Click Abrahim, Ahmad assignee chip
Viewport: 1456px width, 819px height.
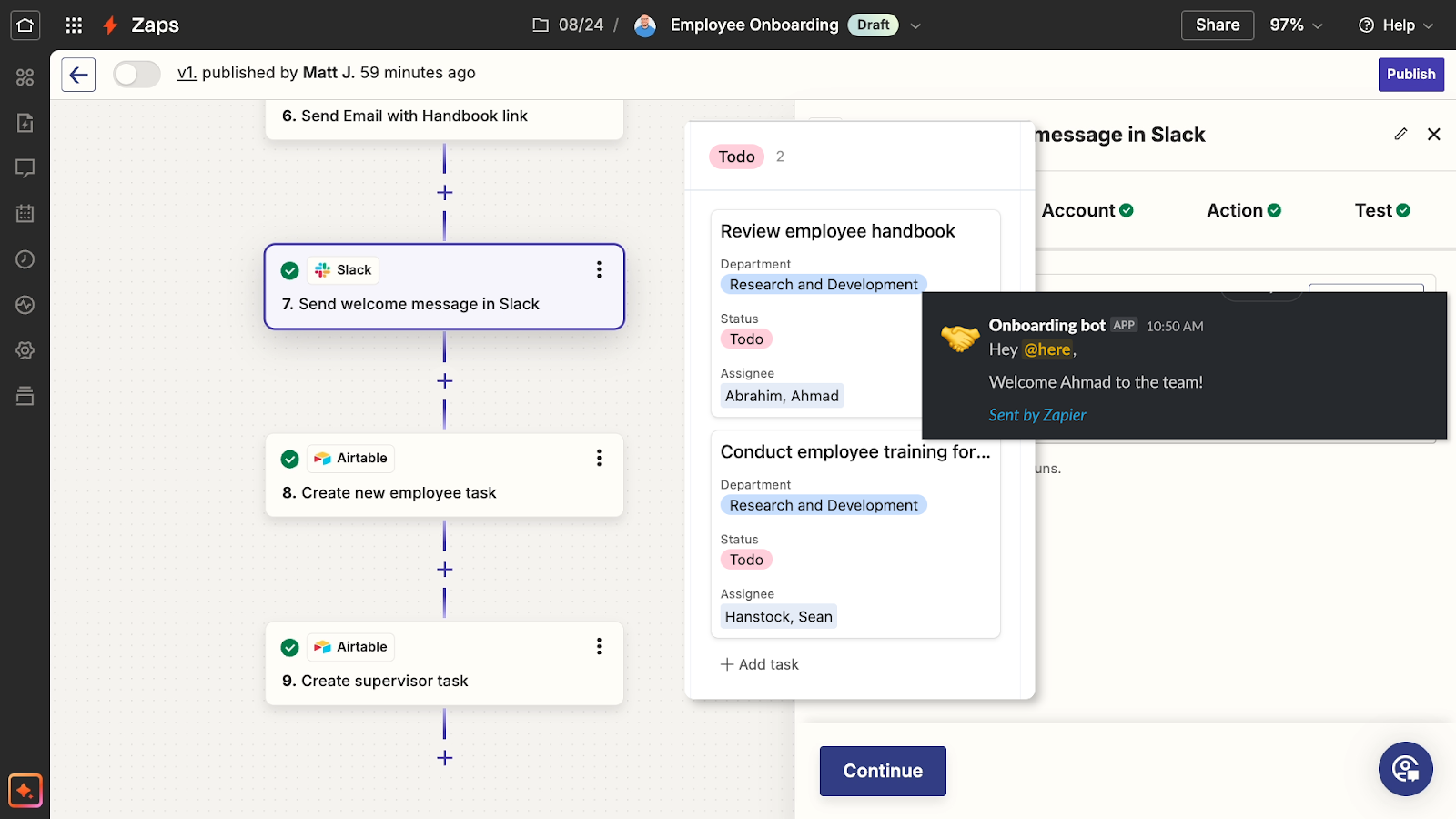click(x=782, y=396)
